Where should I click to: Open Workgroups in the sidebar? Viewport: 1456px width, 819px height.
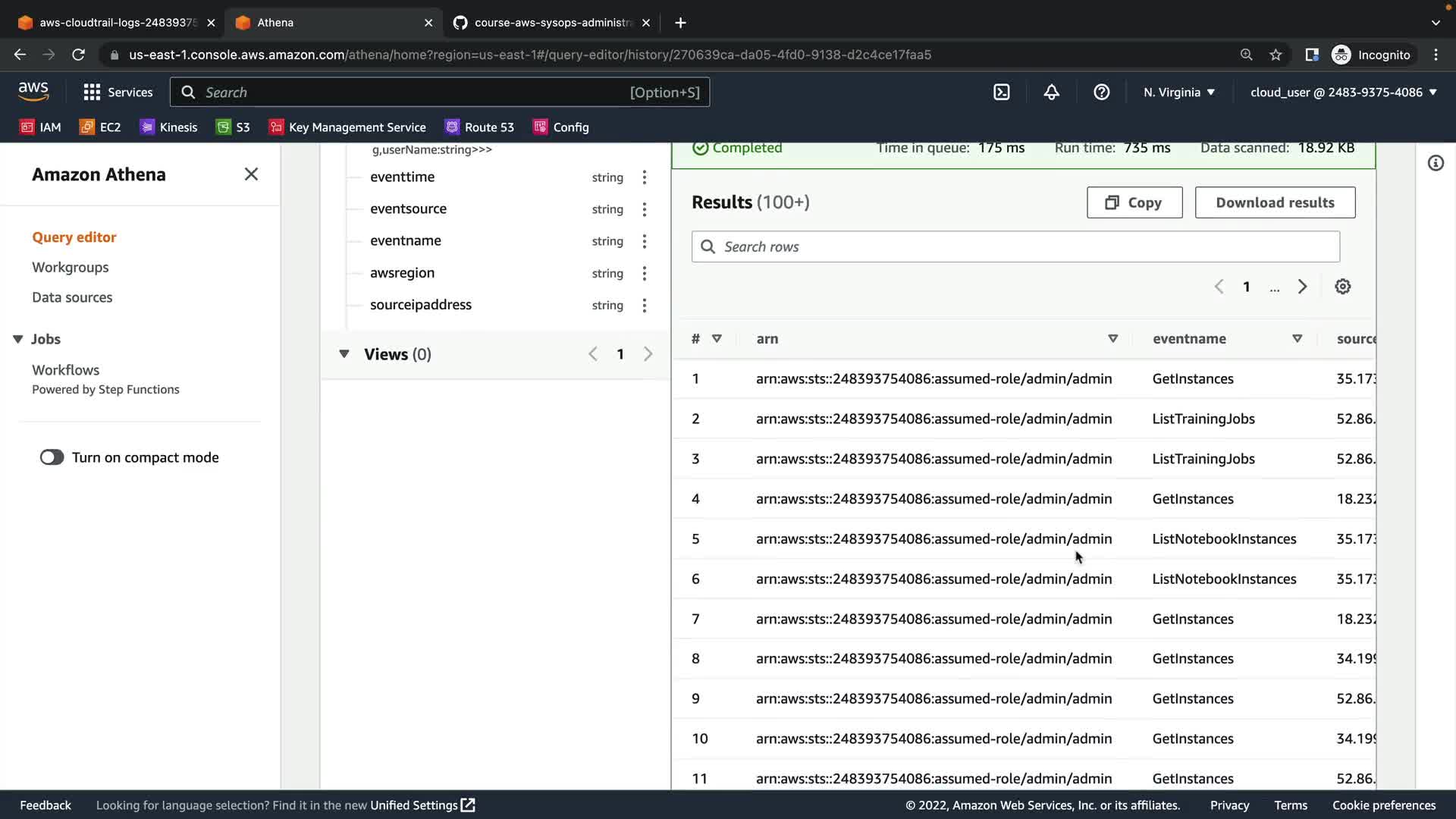pyautogui.click(x=70, y=267)
